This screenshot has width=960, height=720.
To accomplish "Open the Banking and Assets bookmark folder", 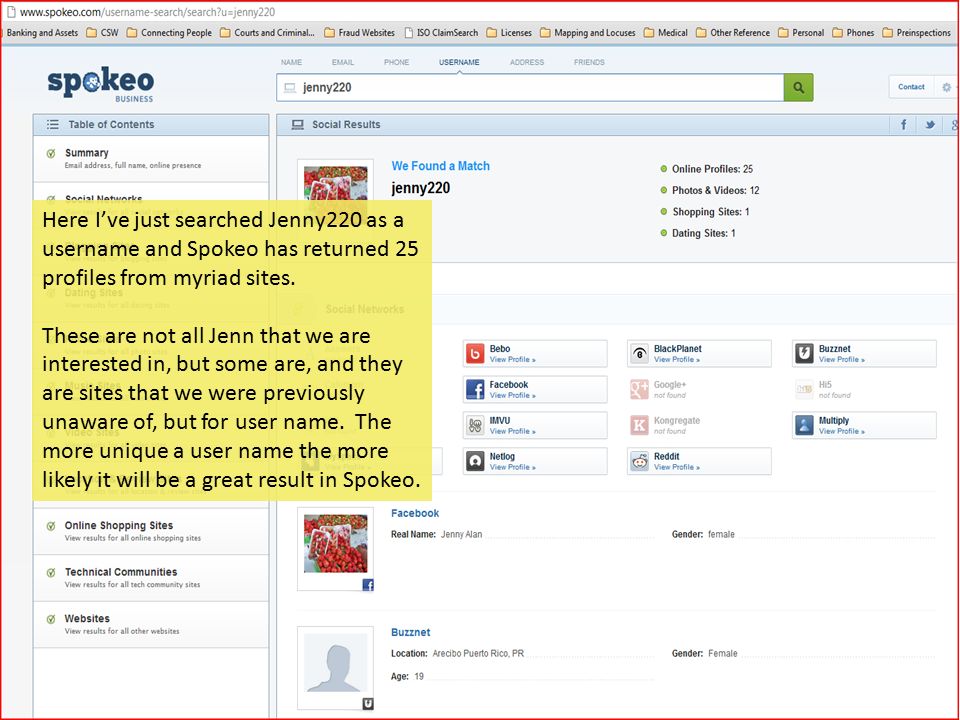I will click(42, 33).
